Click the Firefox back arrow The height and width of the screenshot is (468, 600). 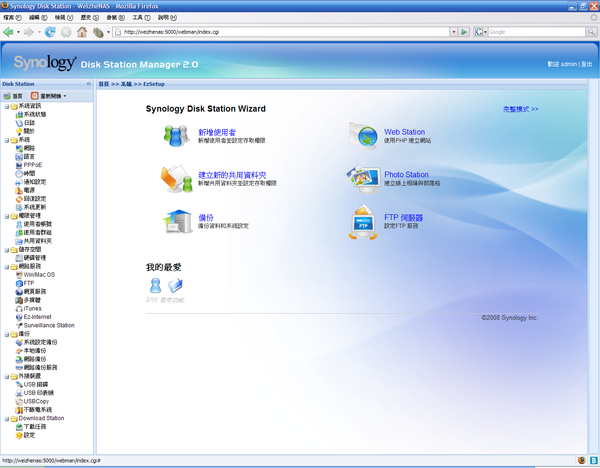8,32
